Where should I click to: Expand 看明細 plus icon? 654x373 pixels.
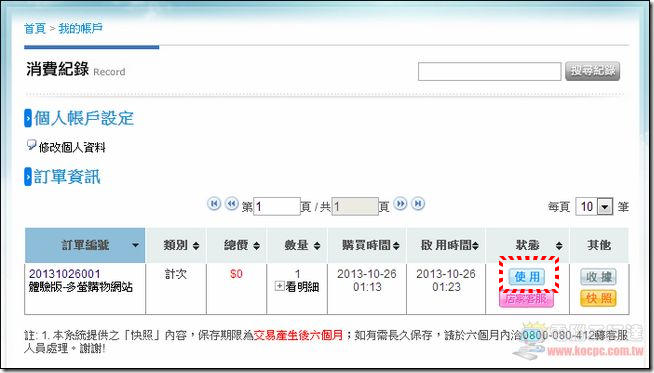point(279,286)
